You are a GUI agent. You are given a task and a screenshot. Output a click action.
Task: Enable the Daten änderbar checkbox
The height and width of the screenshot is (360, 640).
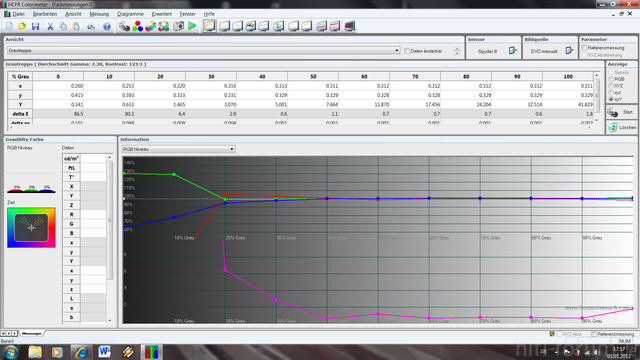pos(407,51)
